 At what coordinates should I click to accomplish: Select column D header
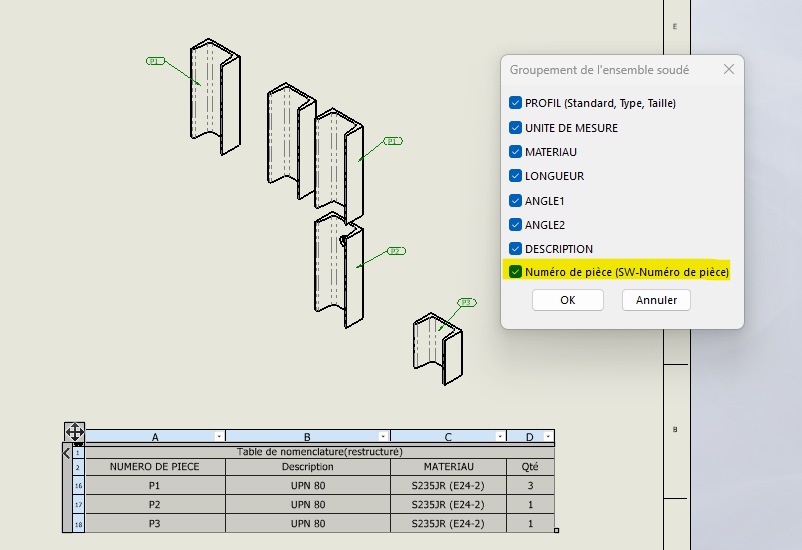pos(528,437)
